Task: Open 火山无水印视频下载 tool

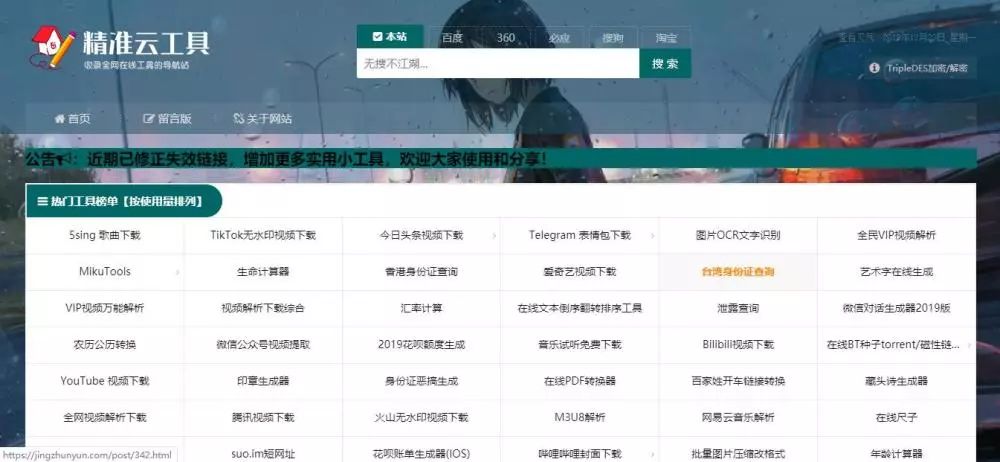Action: pyautogui.click(x=421, y=417)
